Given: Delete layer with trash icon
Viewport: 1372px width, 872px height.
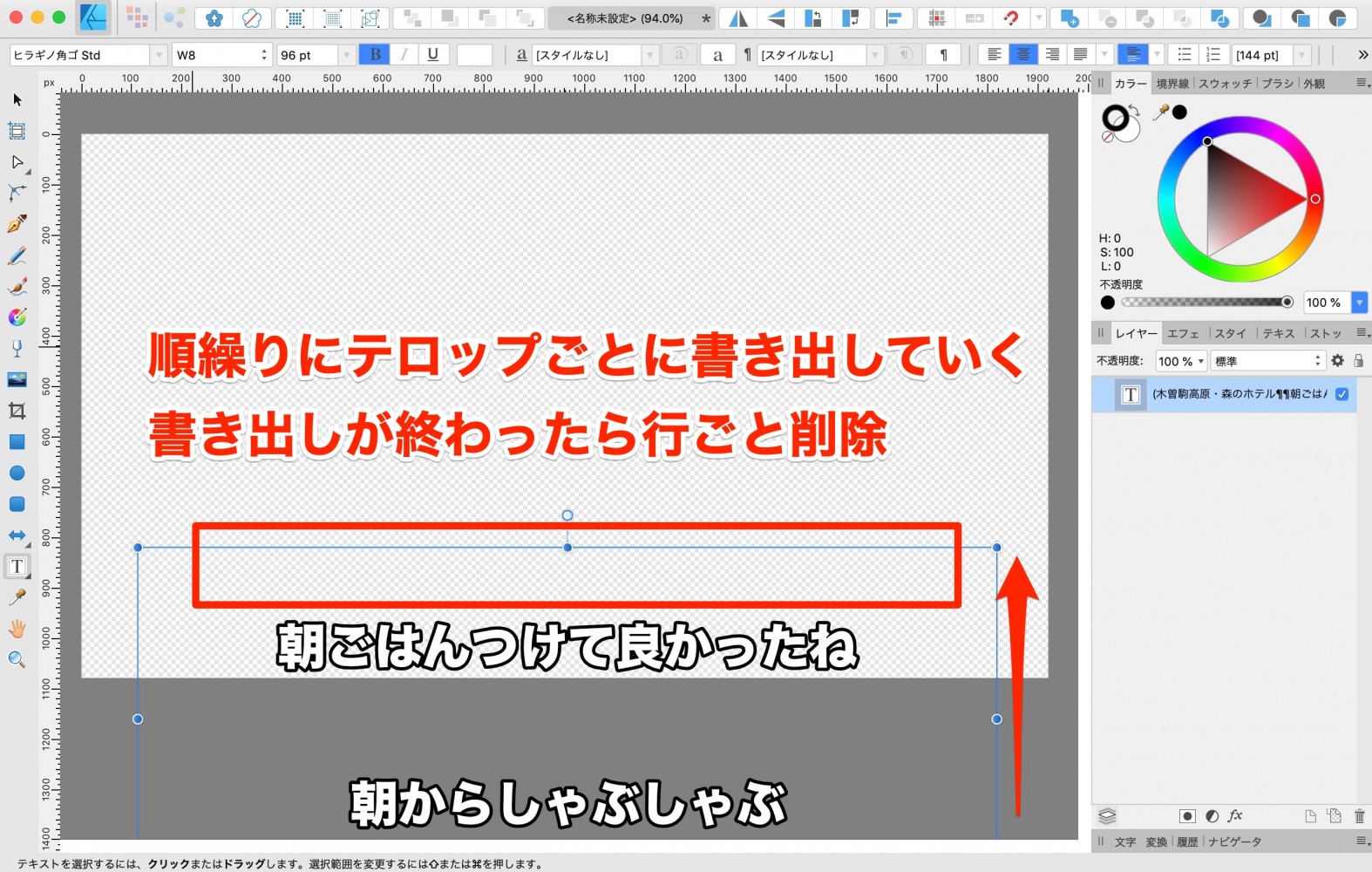Looking at the screenshot, I should click(1359, 816).
